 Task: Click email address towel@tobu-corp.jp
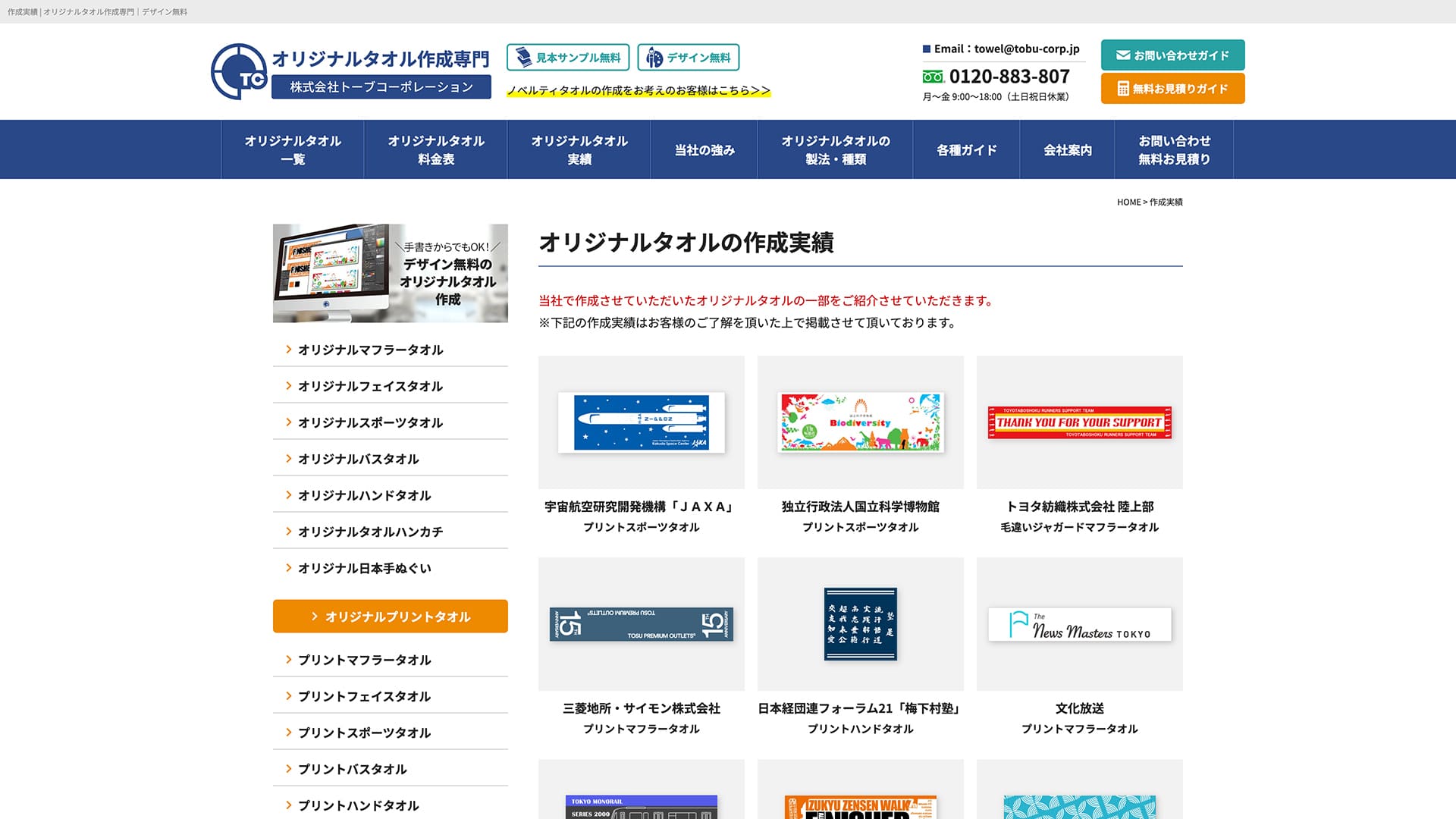pos(1027,49)
